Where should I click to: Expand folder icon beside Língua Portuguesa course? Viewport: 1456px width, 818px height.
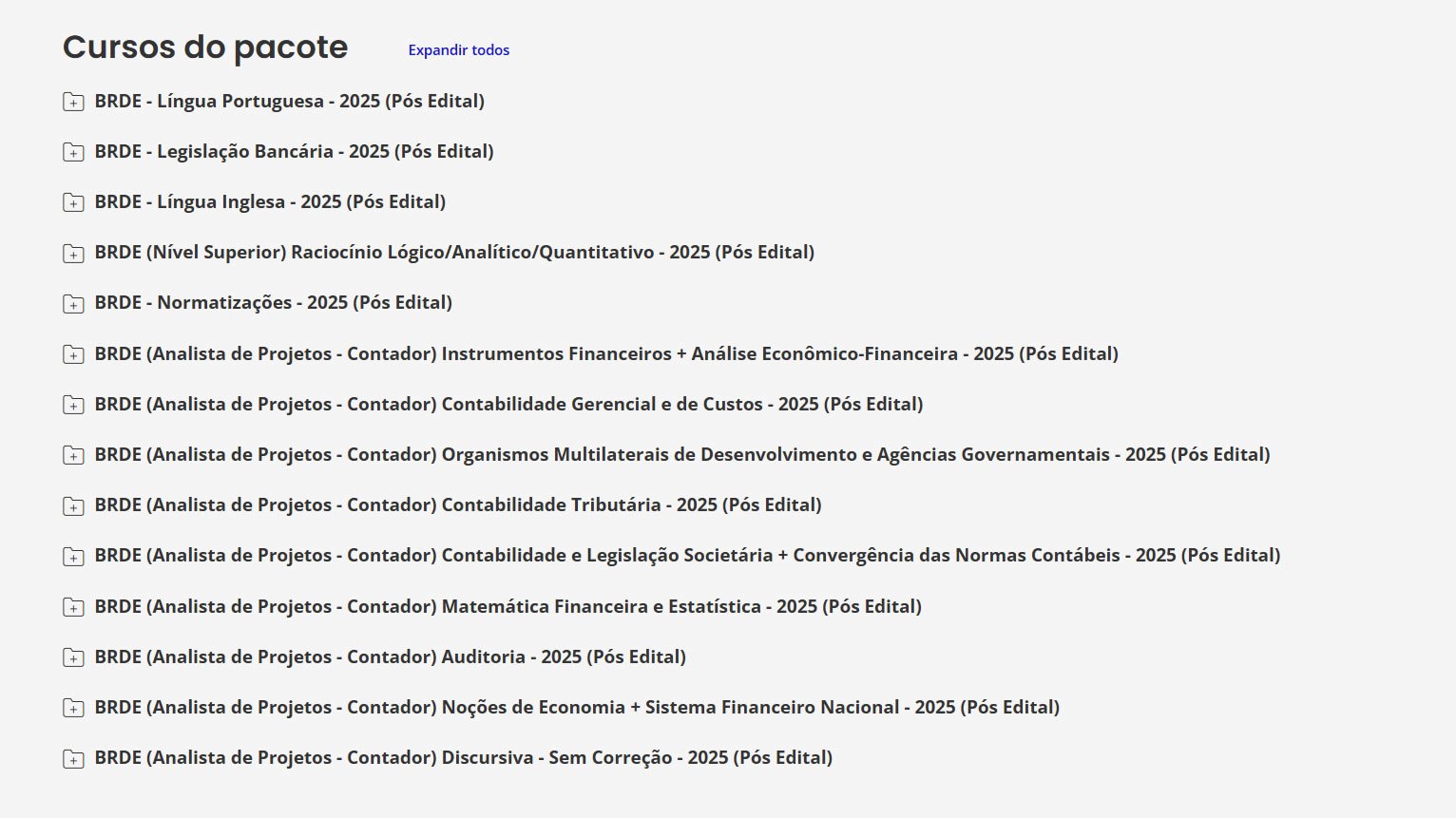point(73,102)
